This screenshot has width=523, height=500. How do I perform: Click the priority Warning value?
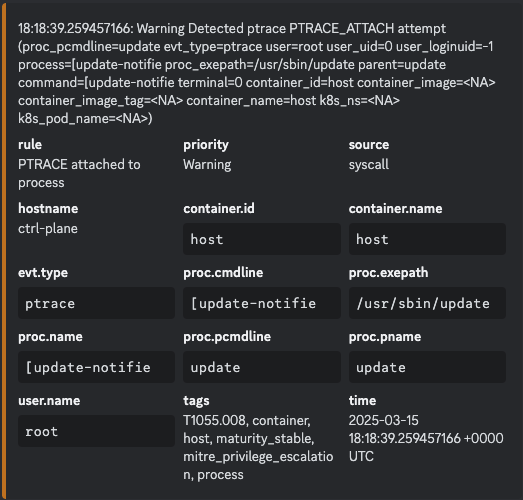[207, 164]
